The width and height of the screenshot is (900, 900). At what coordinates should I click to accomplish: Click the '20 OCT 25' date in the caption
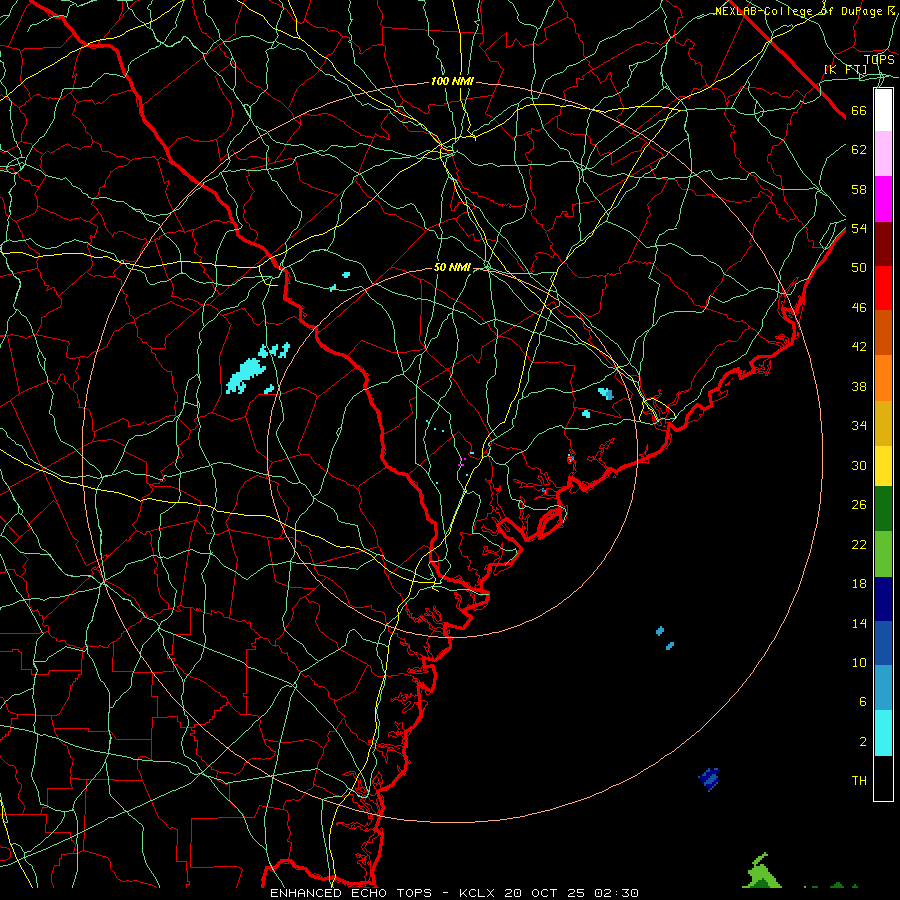click(546, 893)
